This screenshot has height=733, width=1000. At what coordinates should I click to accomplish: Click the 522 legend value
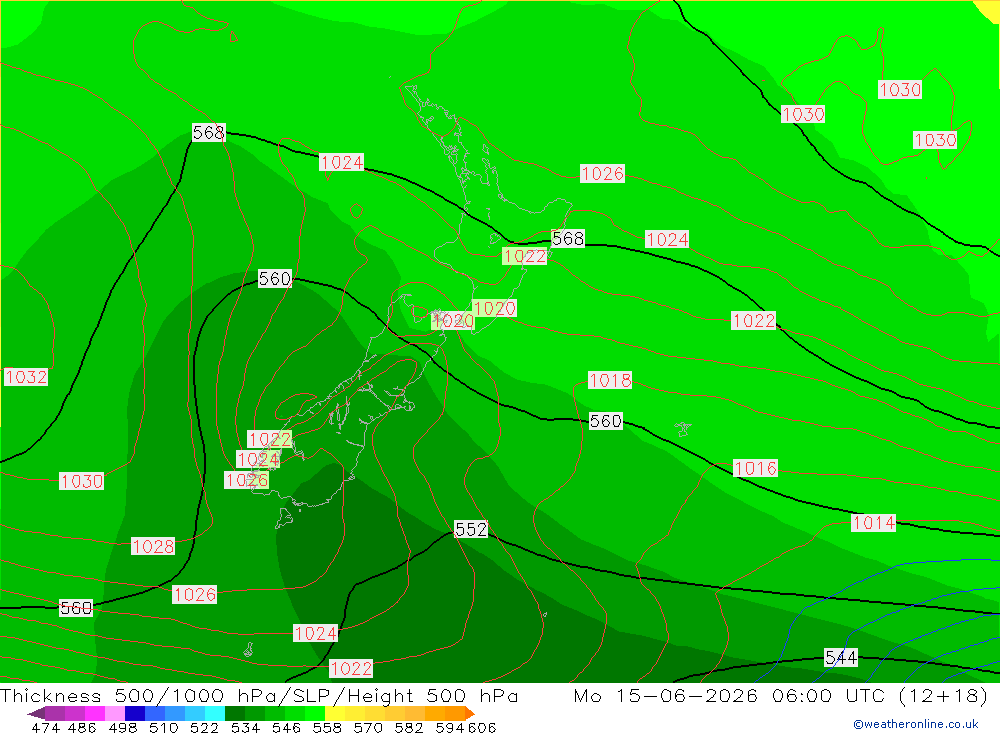pyautogui.click(x=204, y=728)
